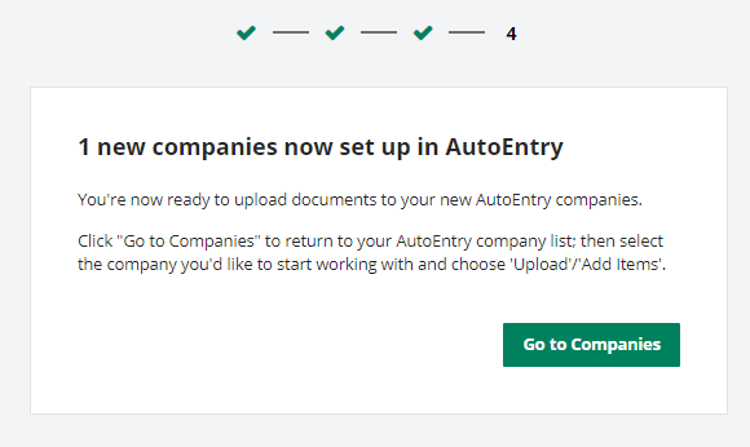Click empty white space left of green button

[300, 345]
